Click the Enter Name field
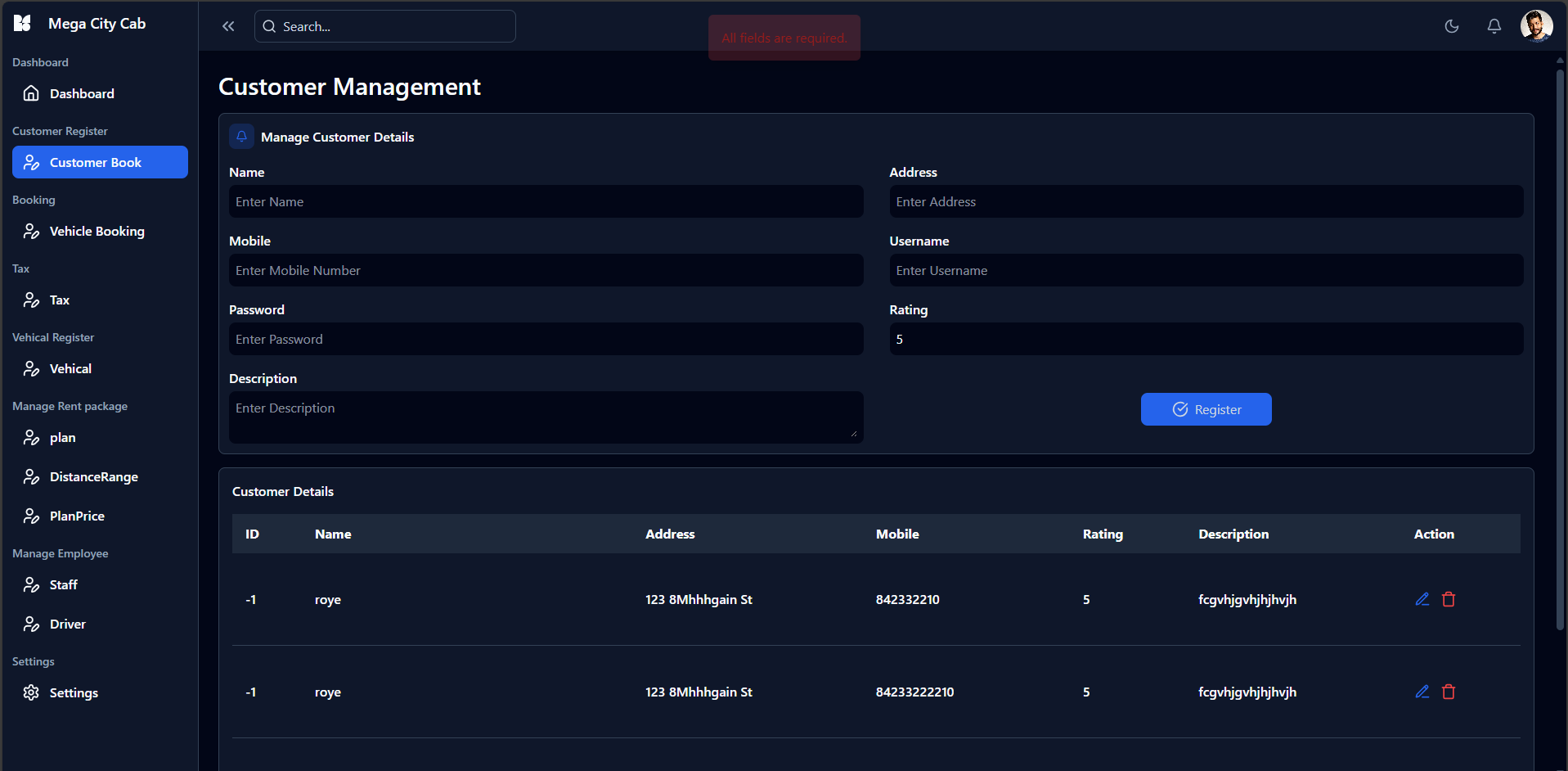Image resolution: width=1568 pixels, height=771 pixels. click(546, 201)
